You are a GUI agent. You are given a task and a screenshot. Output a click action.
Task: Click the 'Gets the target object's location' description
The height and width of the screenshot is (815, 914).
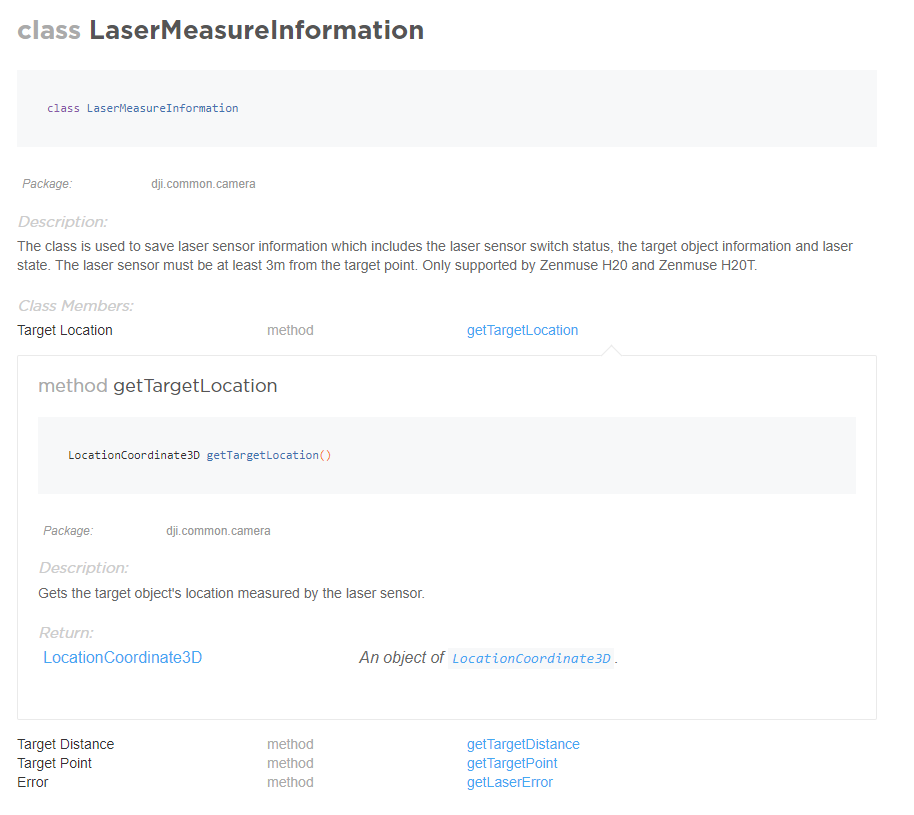coord(231,593)
